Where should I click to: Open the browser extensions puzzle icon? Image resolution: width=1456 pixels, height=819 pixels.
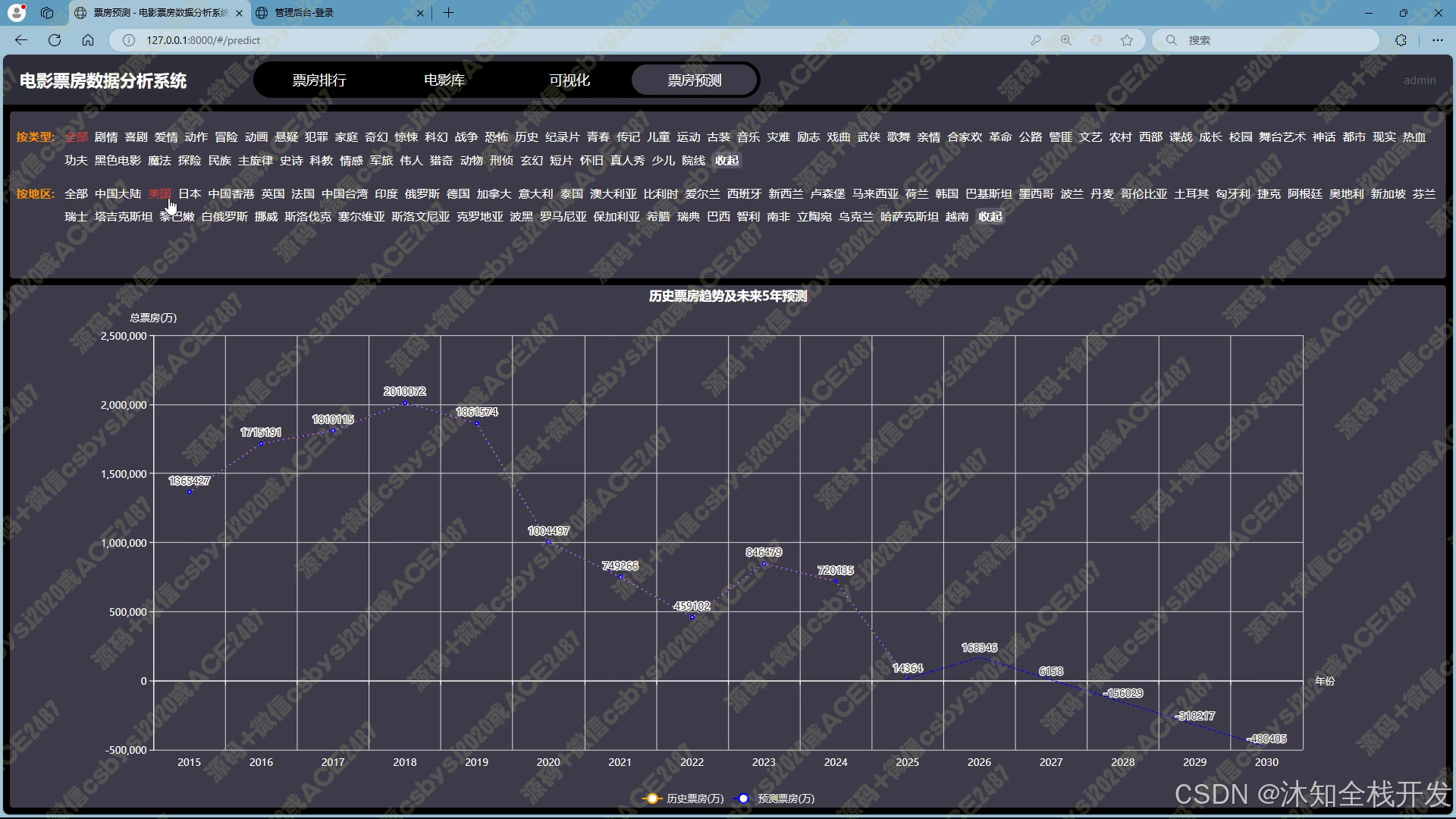point(1401,40)
